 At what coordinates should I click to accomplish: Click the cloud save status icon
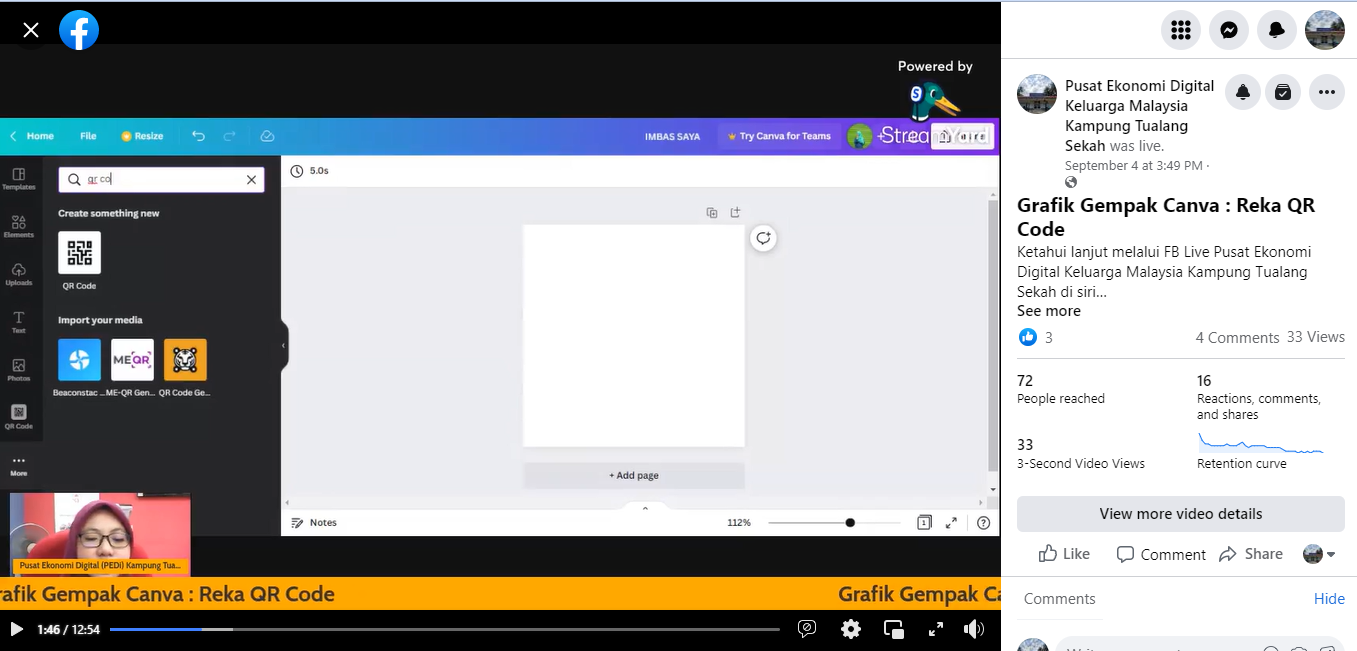coord(267,136)
